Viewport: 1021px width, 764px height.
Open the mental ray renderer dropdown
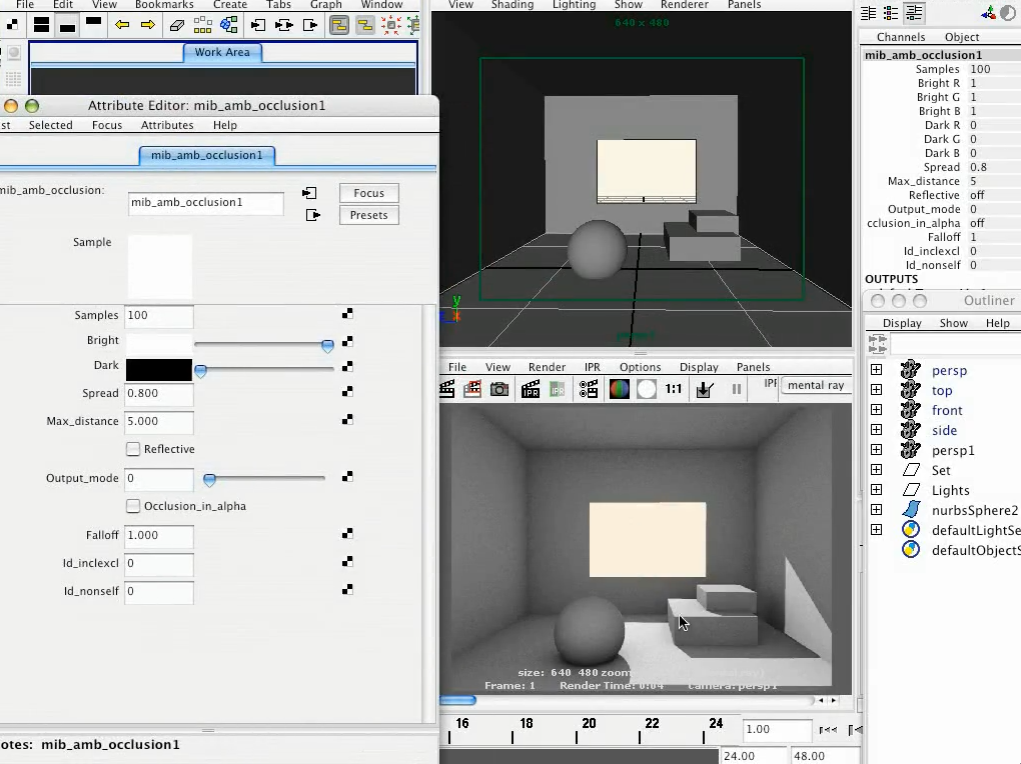[x=816, y=386]
